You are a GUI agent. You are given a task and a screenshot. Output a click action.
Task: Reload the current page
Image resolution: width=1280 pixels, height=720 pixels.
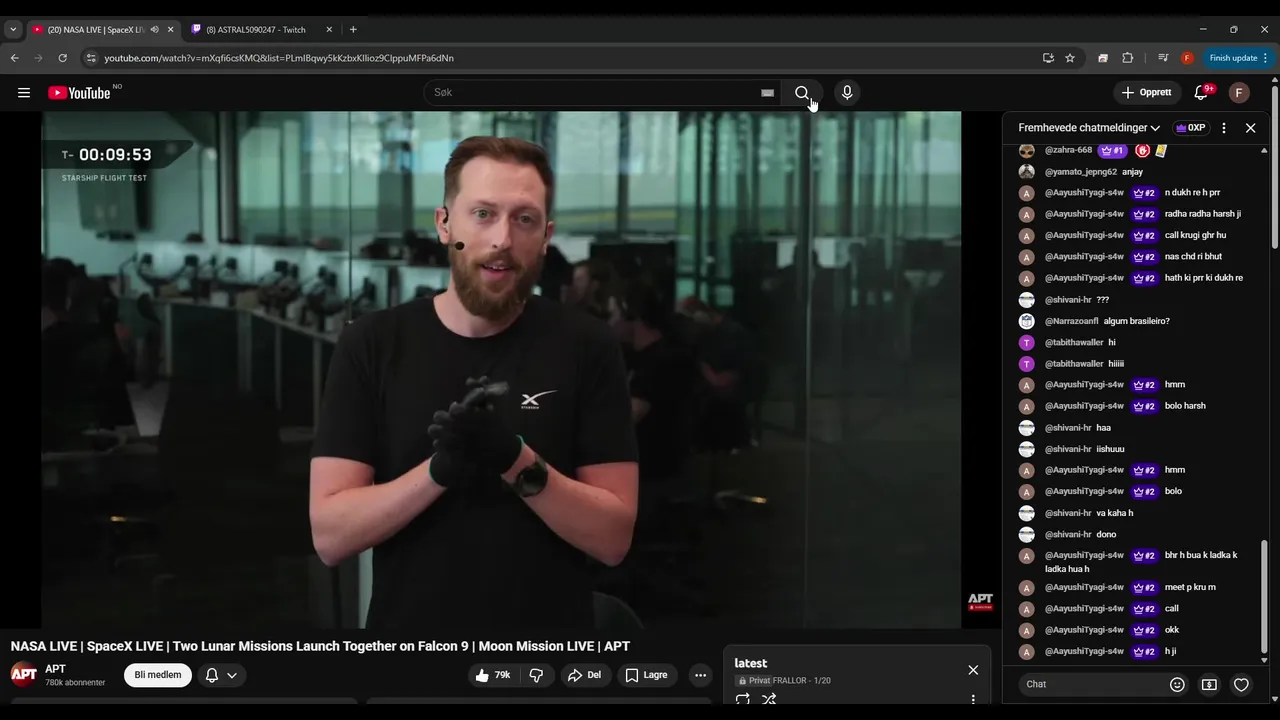coord(62,58)
